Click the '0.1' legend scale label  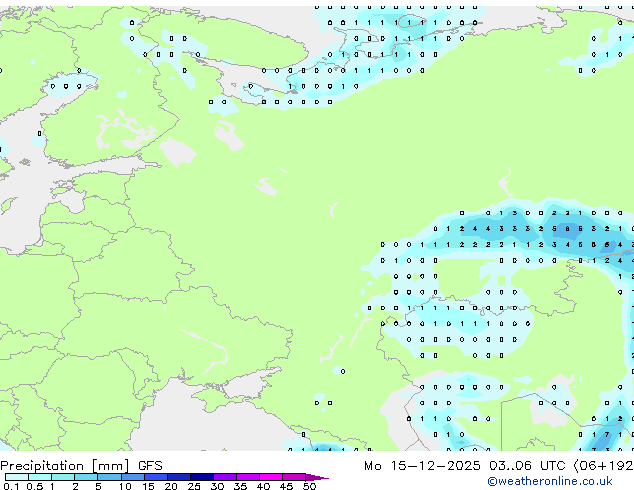(x=11, y=486)
